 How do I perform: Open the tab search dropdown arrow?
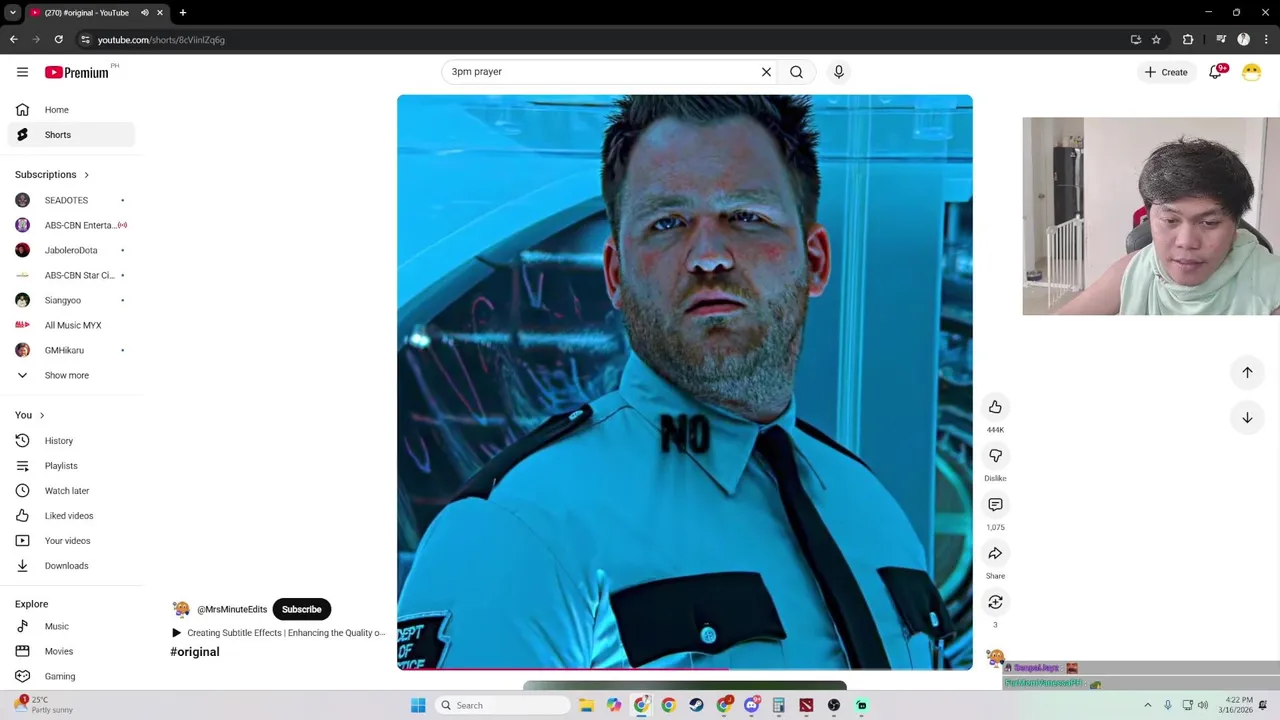tap(12, 13)
